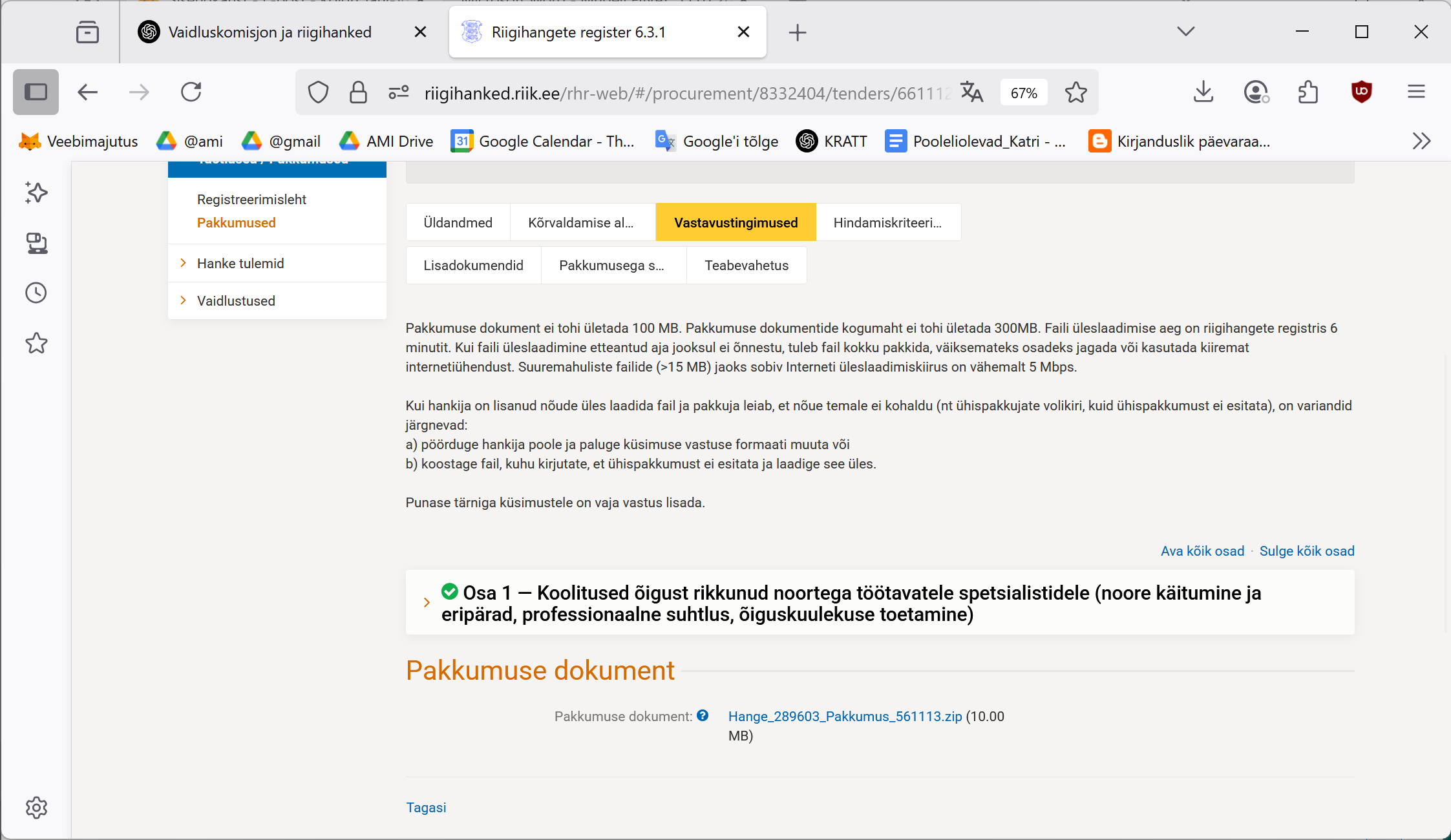
Task: Expand Hanke tulemid section
Action: point(277,263)
